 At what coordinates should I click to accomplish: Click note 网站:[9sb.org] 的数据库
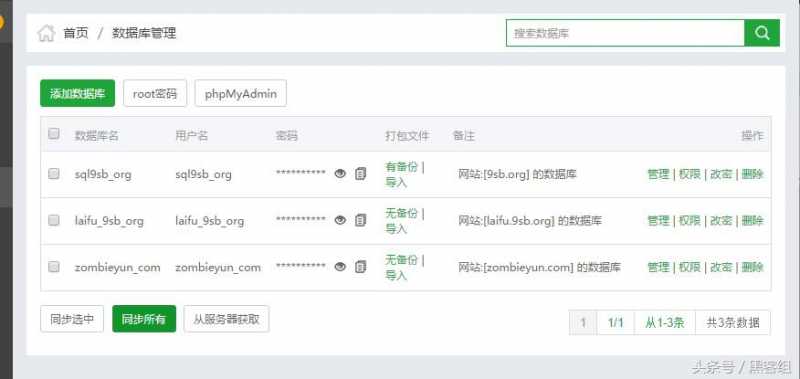[x=517, y=174]
